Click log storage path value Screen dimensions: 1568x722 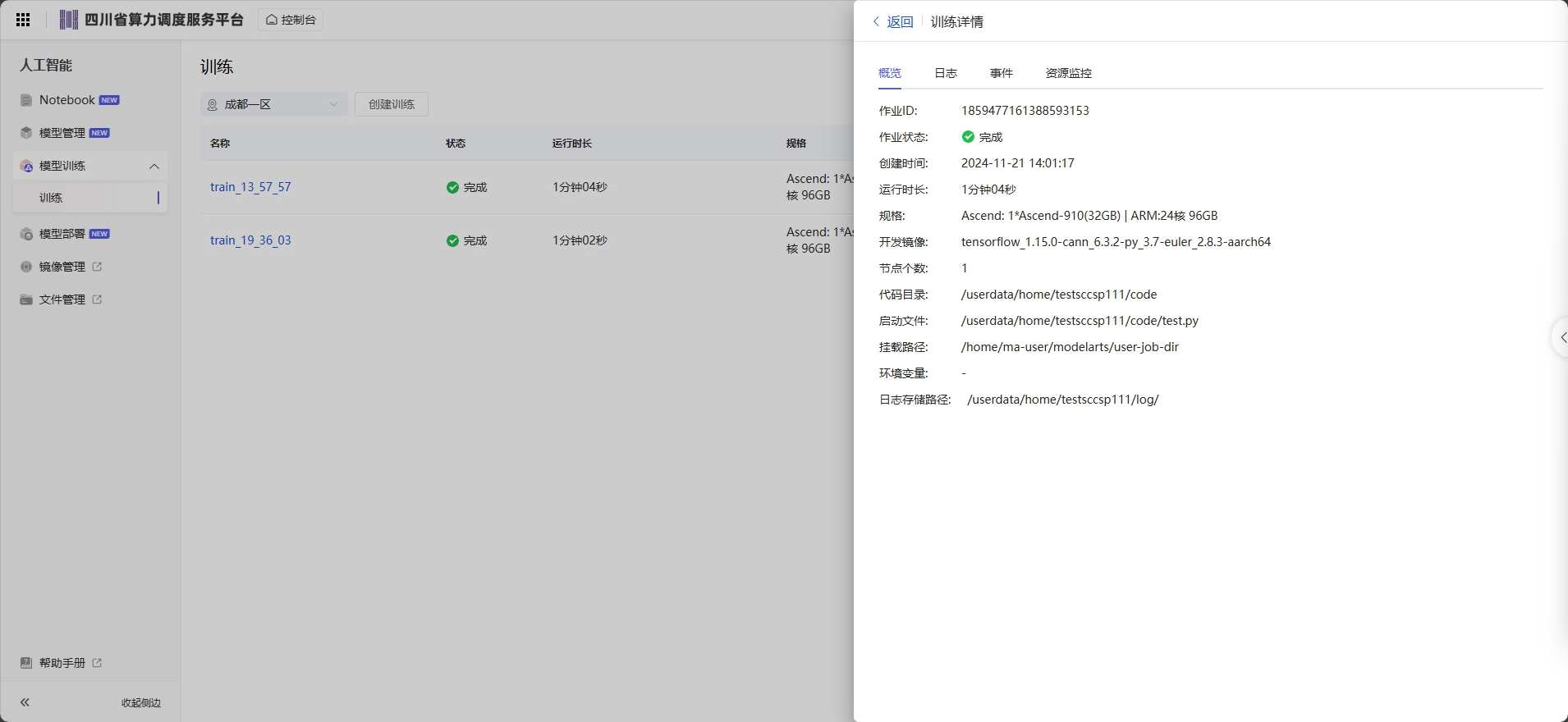coord(1063,400)
